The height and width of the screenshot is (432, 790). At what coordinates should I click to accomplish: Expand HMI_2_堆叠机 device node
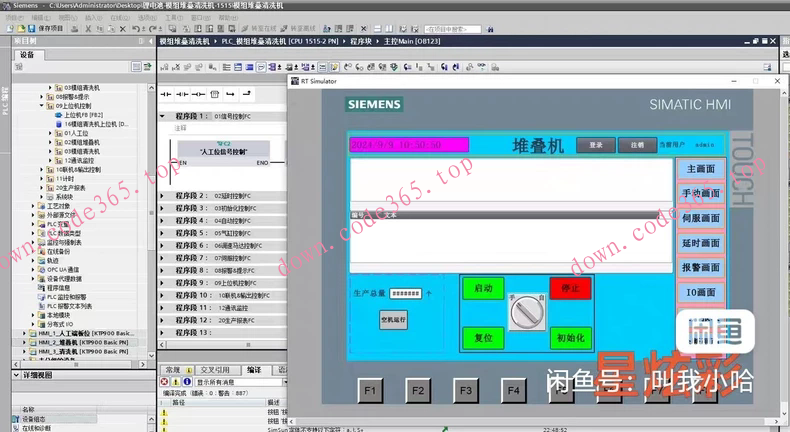tap(24, 342)
